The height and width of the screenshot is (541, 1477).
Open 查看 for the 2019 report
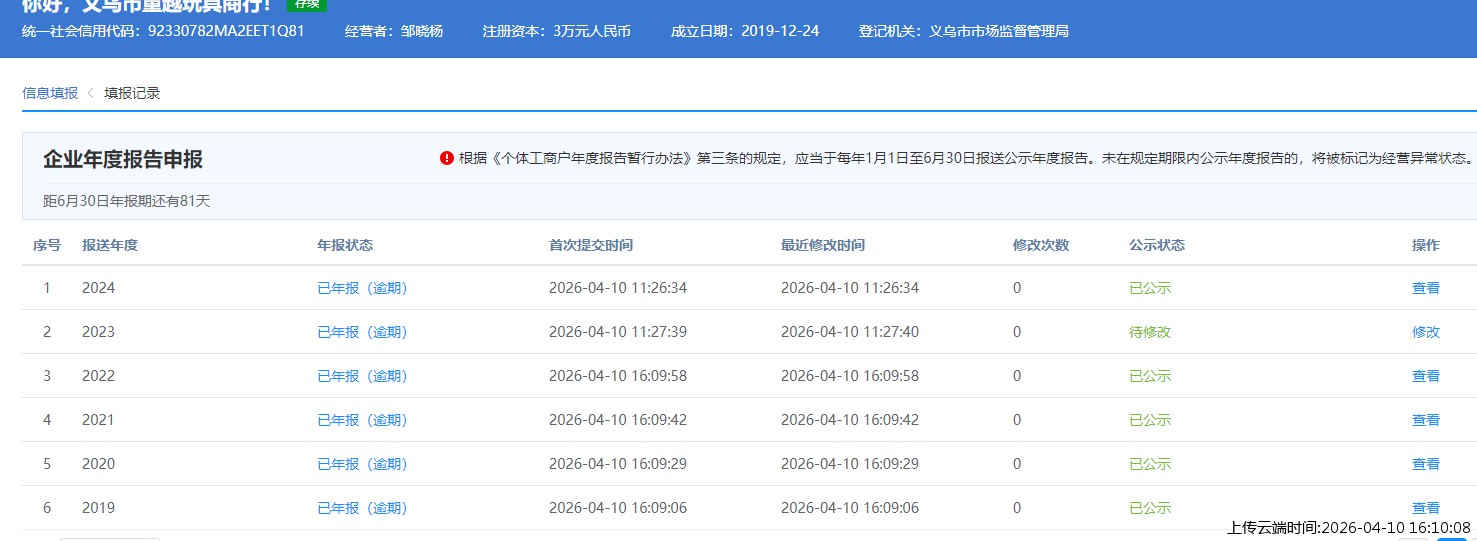tap(1425, 507)
